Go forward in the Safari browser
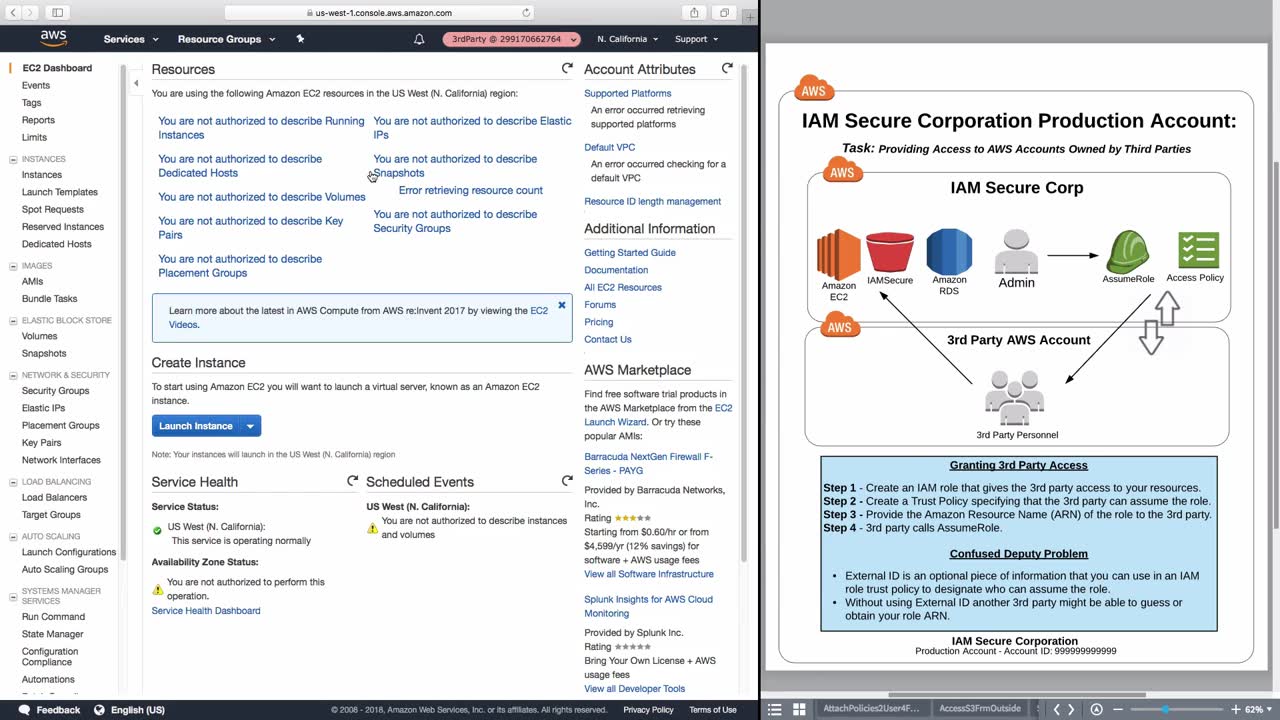This screenshot has width=1280, height=720. (x=33, y=13)
